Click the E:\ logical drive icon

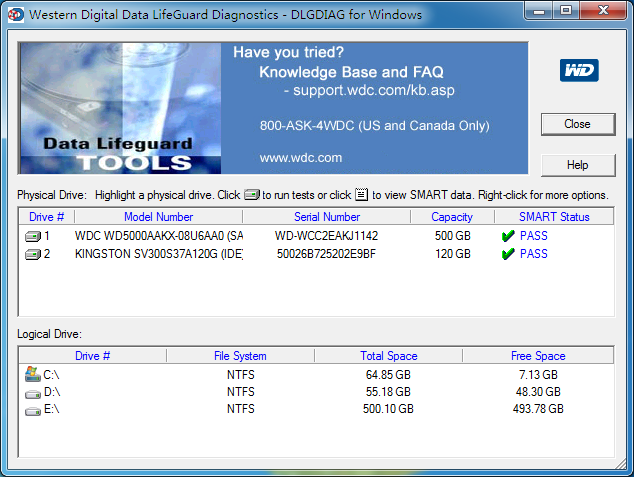(33, 411)
